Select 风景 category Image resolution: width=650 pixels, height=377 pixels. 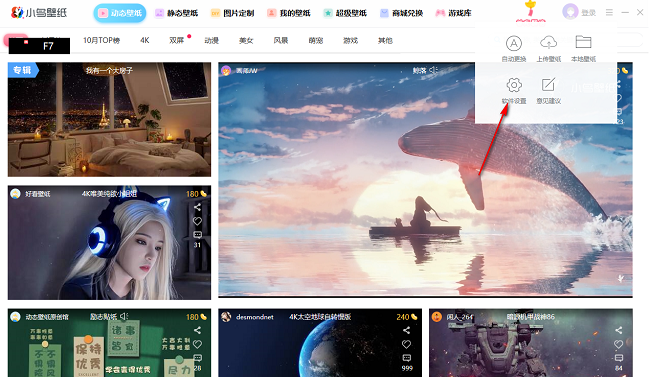coord(281,40)
